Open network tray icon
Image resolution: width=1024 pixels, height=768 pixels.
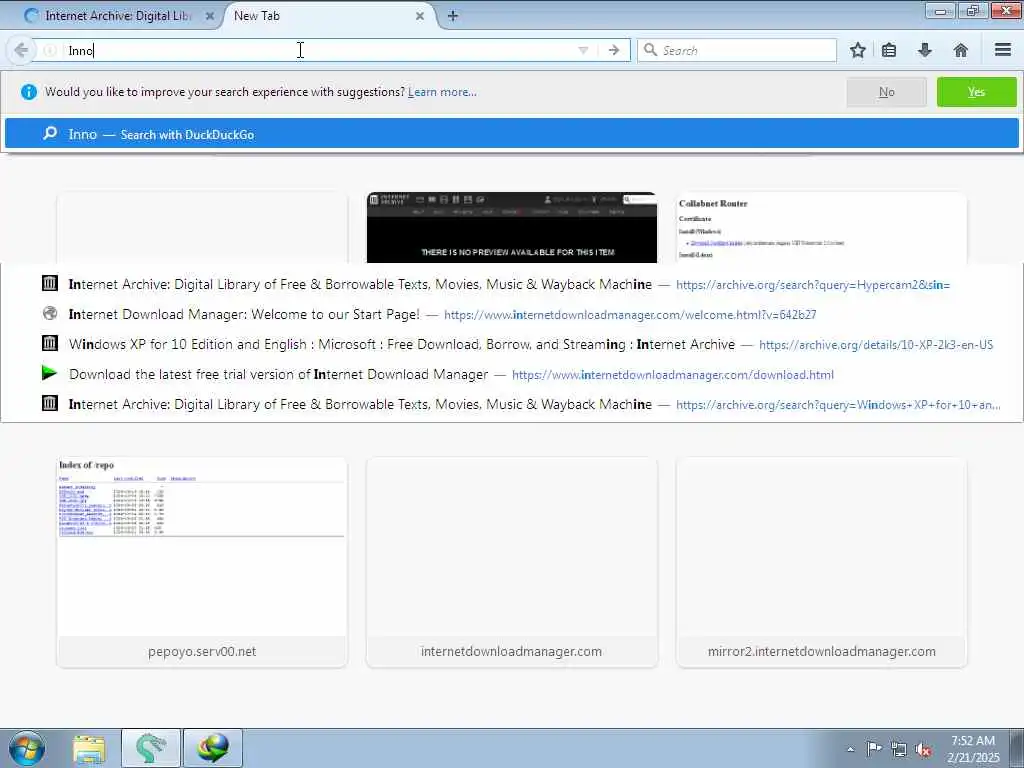point(899,749)
